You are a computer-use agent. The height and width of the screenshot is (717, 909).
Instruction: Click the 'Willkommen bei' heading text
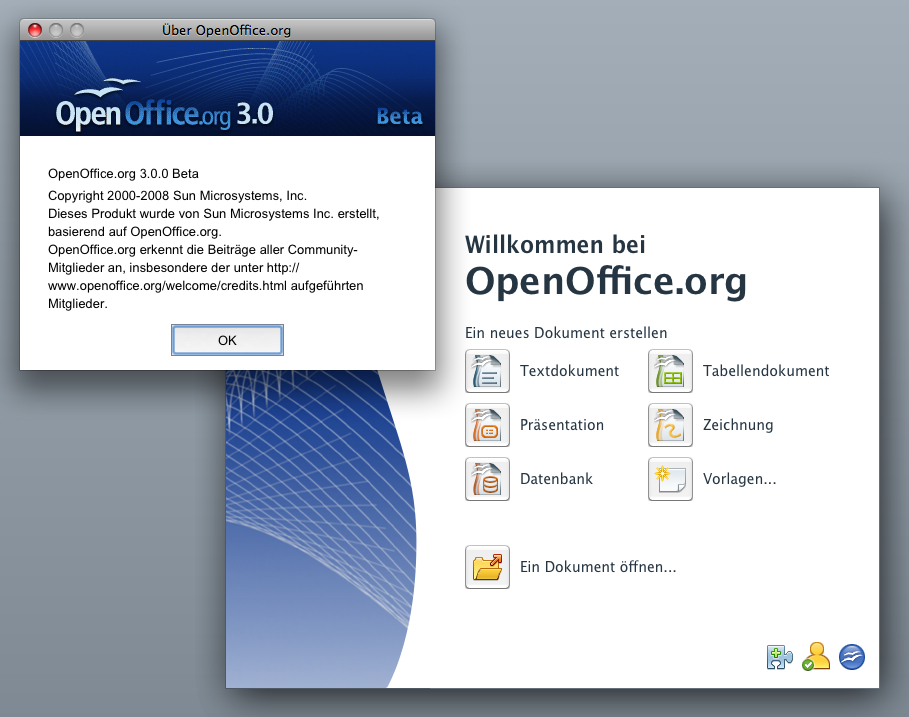555,245
